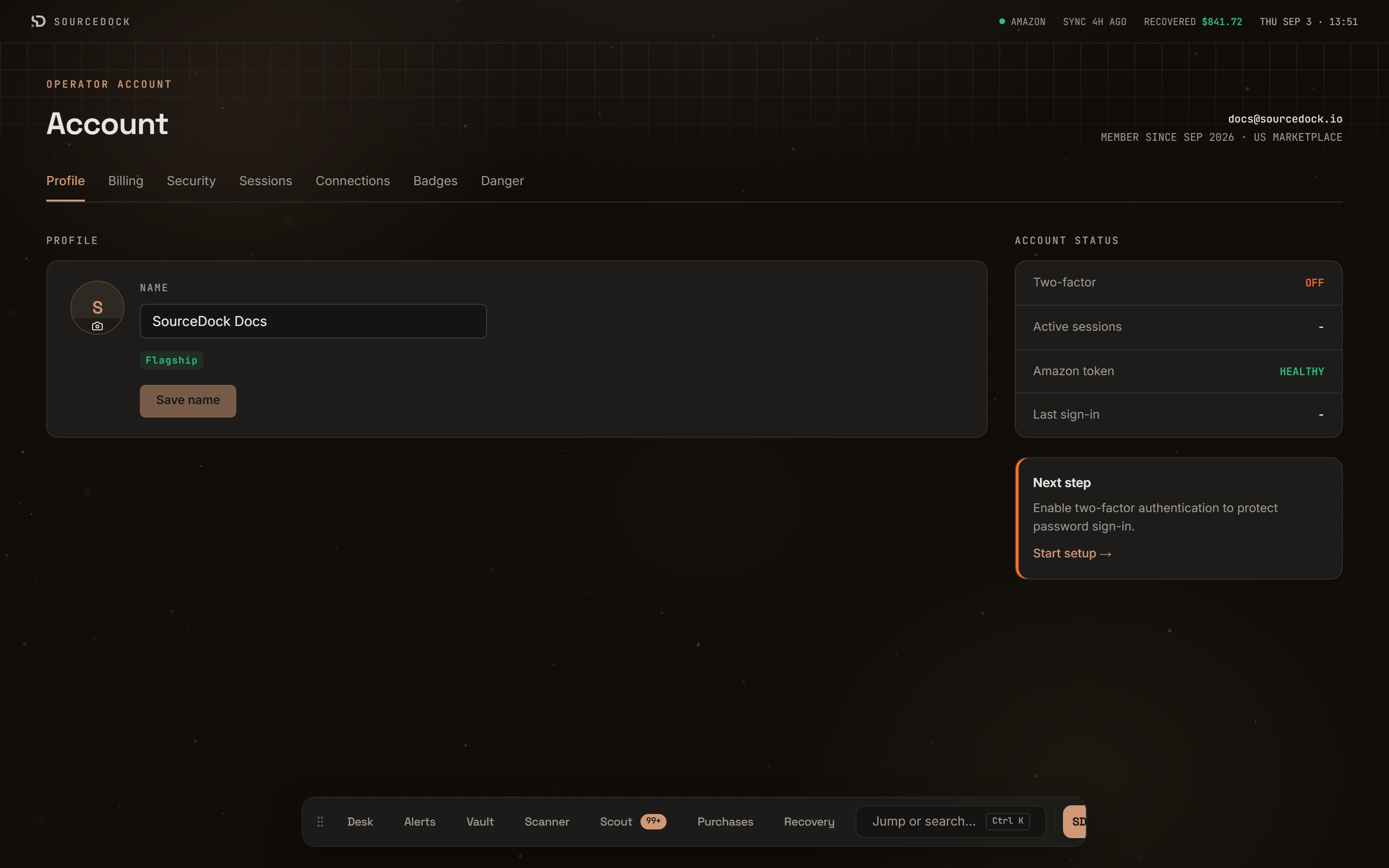The image size is (1389, 868).
Task: Click the SourceDock logo icon
Action: [39, 21]
